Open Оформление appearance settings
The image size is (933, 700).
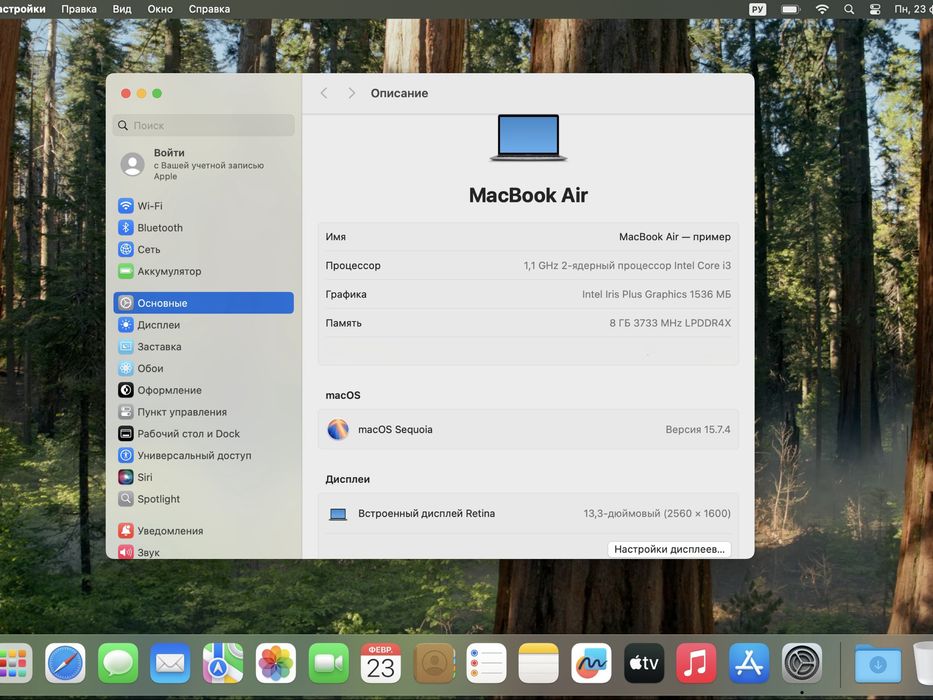pos(203,390)
